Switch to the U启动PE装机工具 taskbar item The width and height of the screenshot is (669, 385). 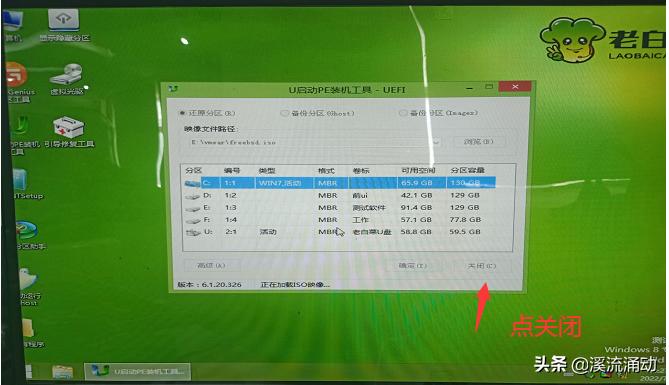pyautogui.click(x=137, y=371)
